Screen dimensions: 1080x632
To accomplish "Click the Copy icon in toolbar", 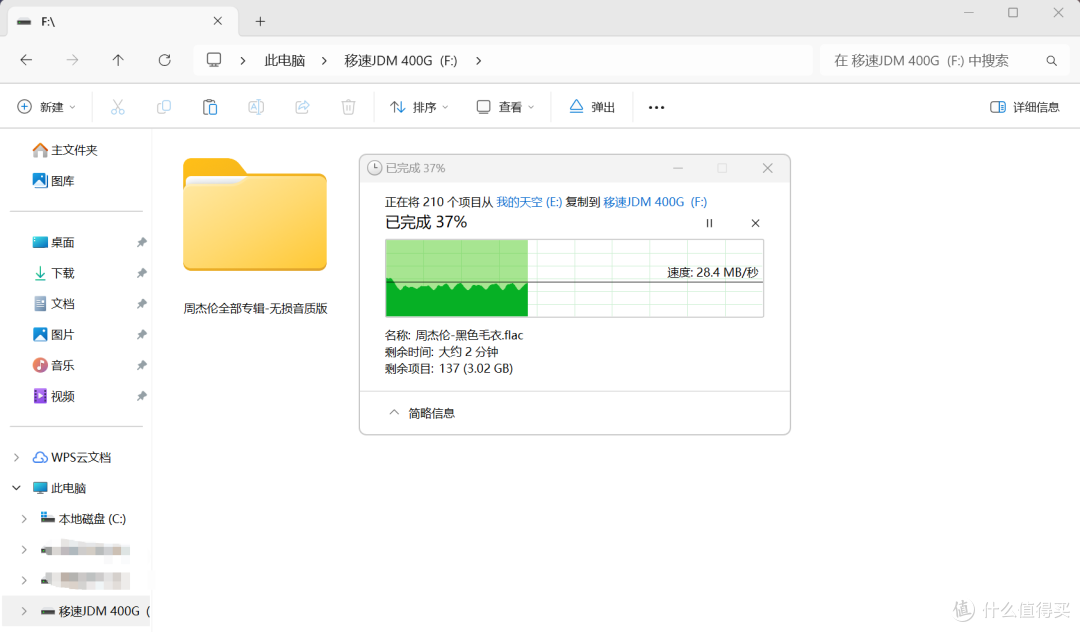I will coord(164,107).
